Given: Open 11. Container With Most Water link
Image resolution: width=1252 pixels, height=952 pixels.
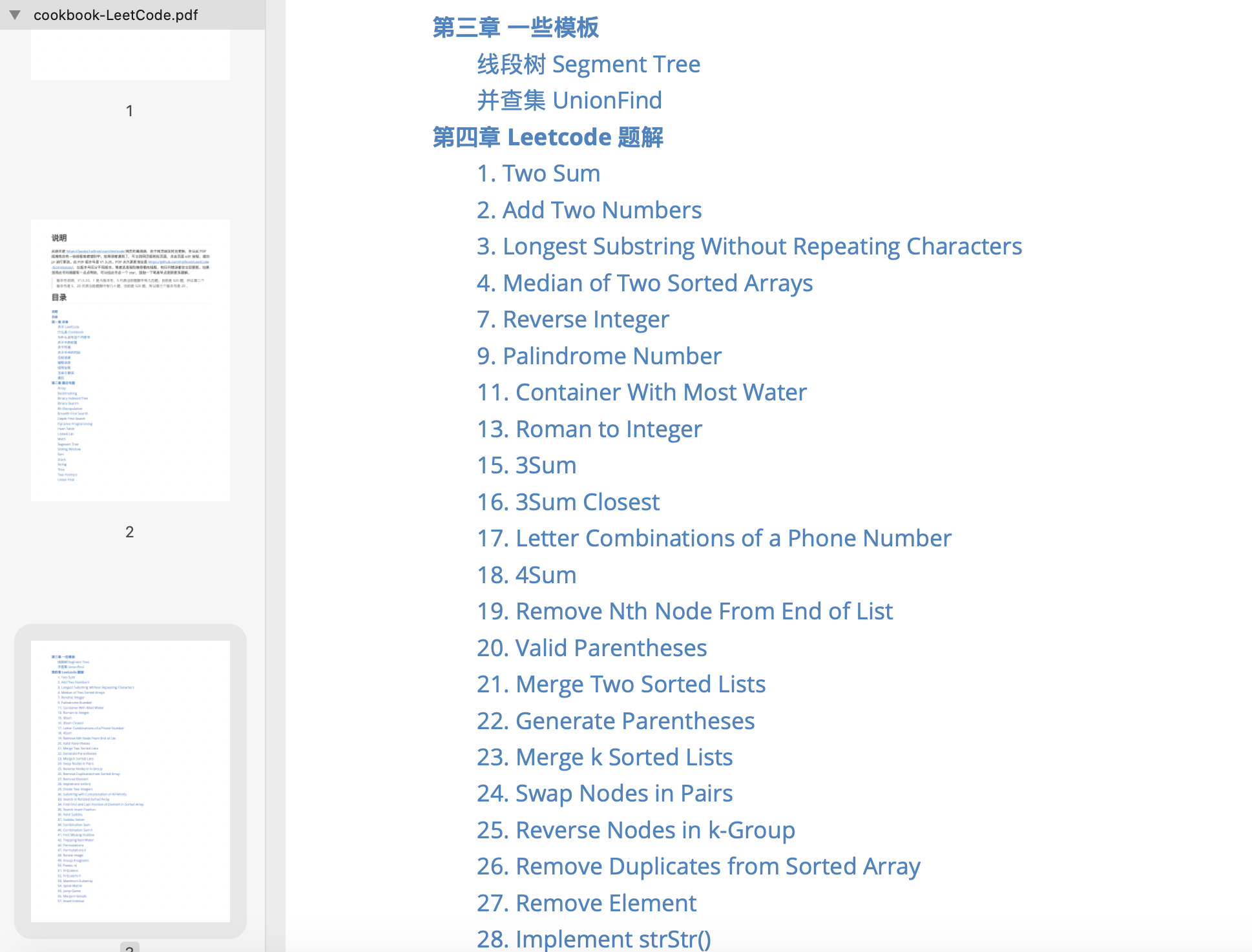Looking at the screenshot, I should (642, 393).
